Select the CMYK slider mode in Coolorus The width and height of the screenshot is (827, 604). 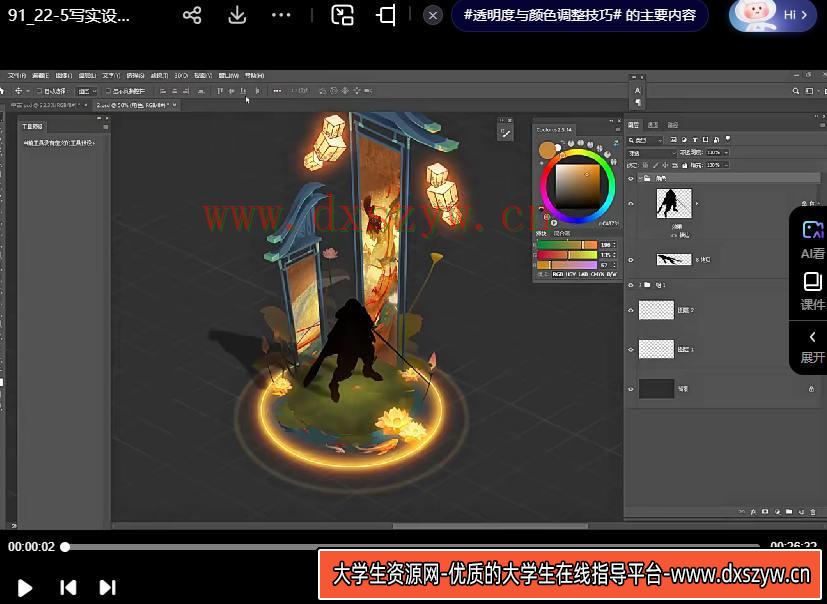pyautogui.click(x=598, y=274)
